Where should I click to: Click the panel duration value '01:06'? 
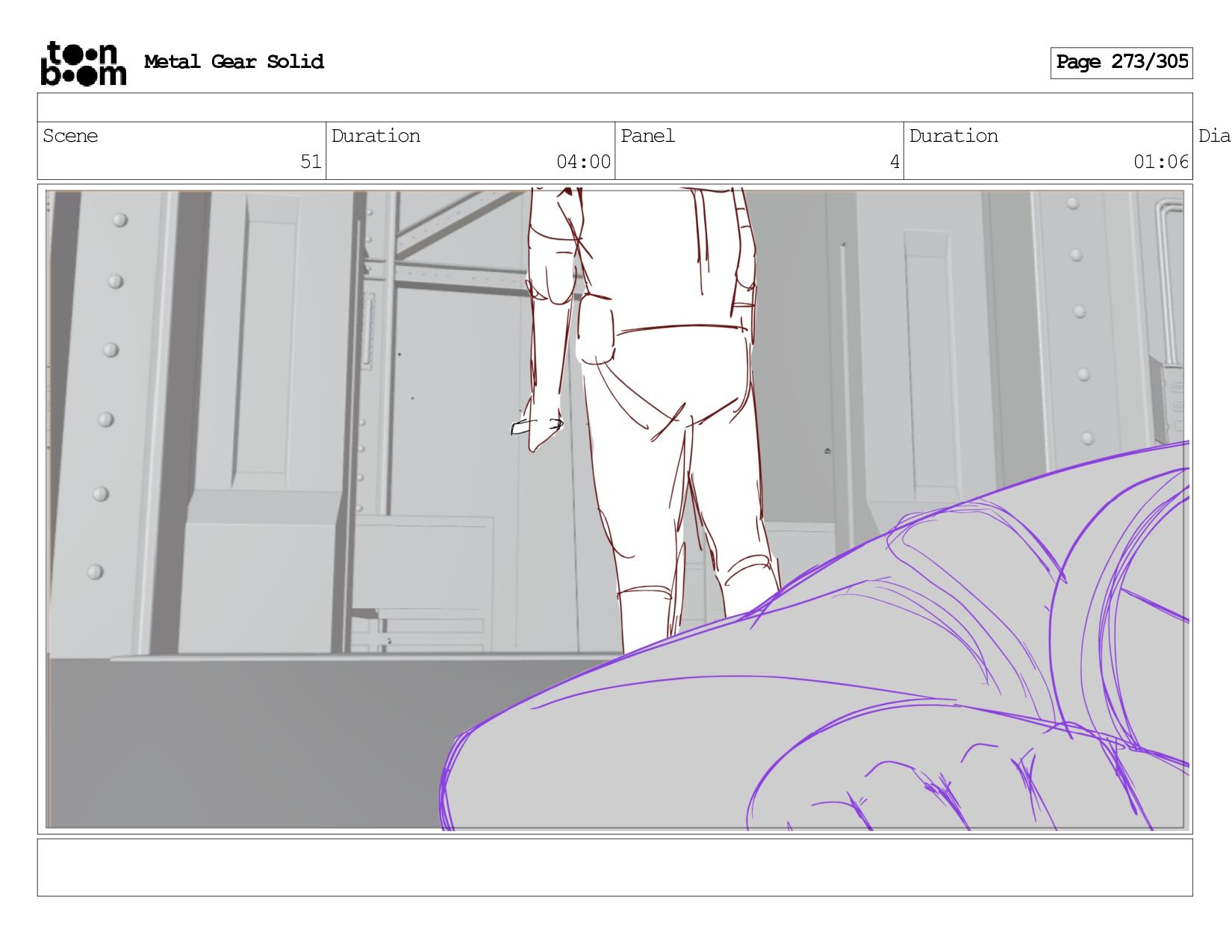click(1160, 162)
